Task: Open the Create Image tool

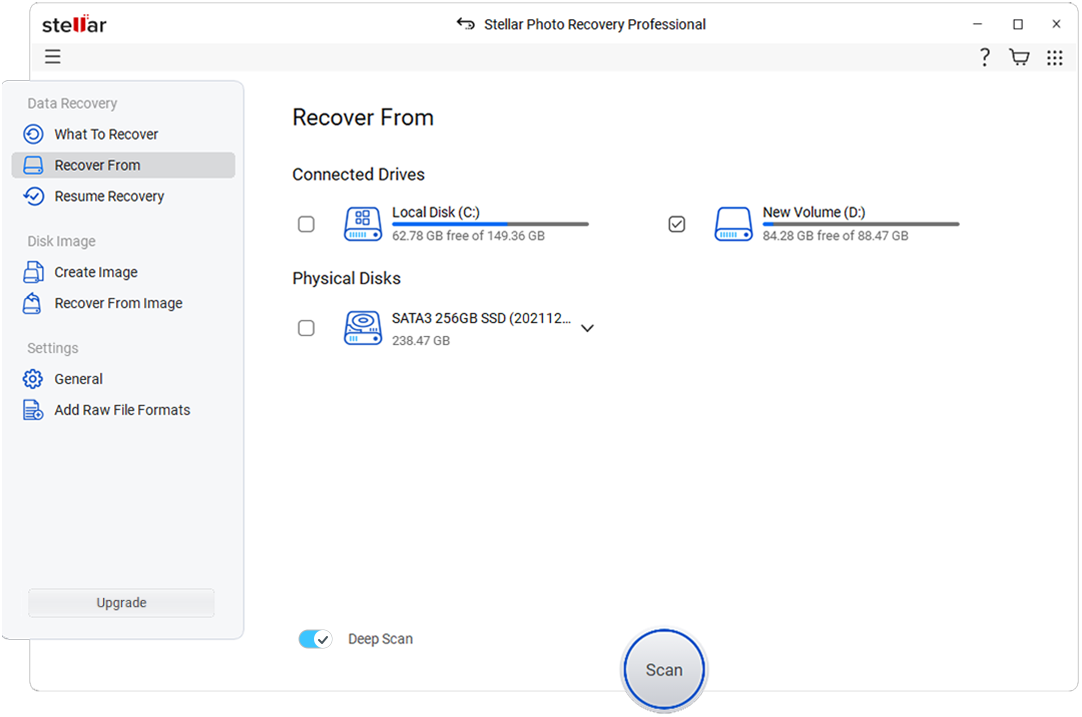Action: coord(33,271)
